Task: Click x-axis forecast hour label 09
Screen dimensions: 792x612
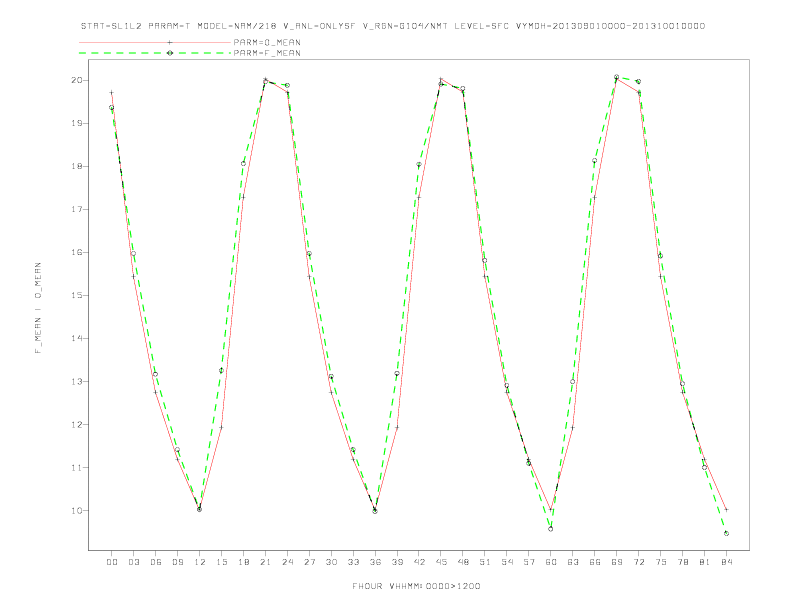Action: pos(177,562)
